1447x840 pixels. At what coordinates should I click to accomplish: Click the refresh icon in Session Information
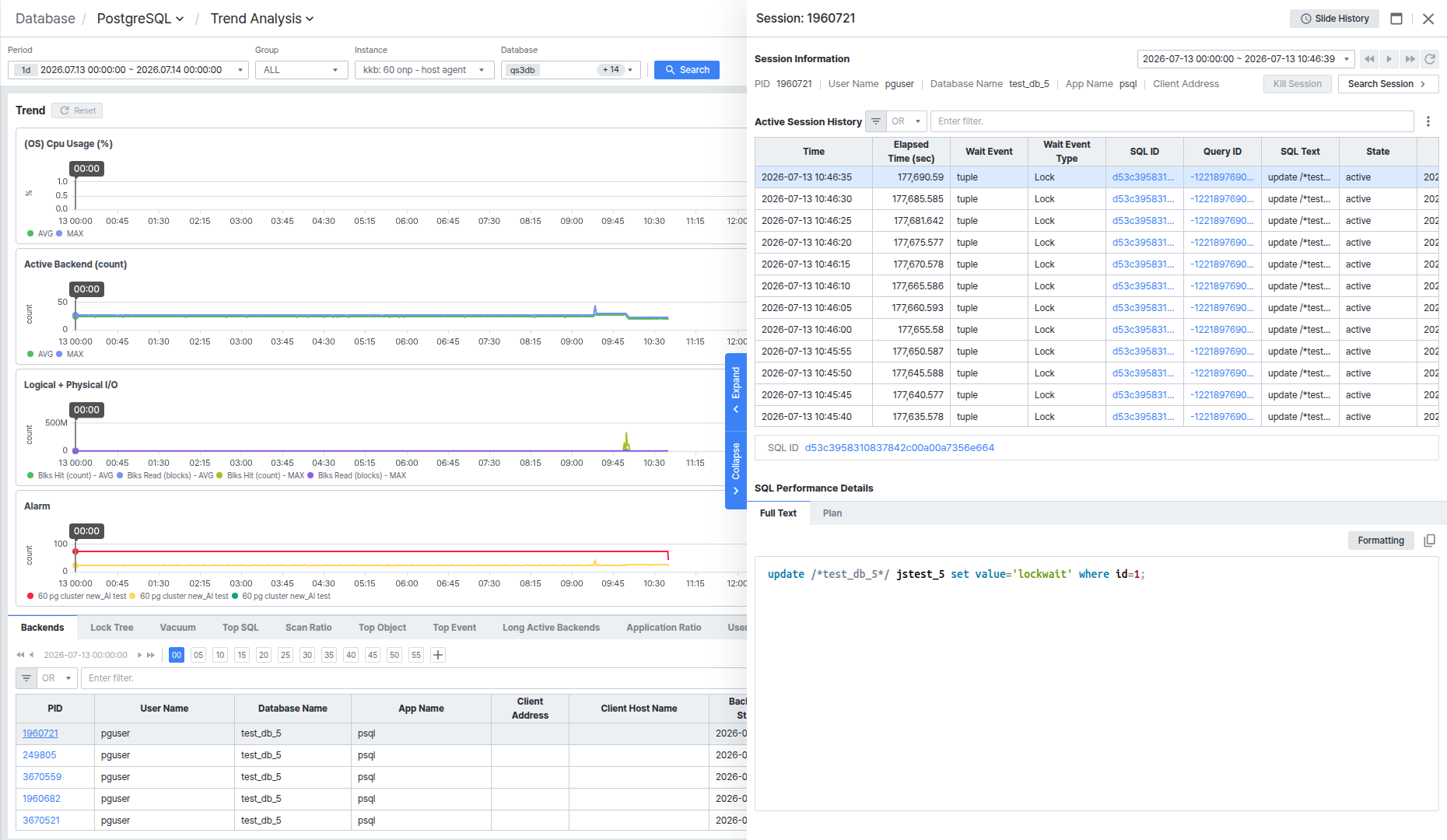[1430, 59]
